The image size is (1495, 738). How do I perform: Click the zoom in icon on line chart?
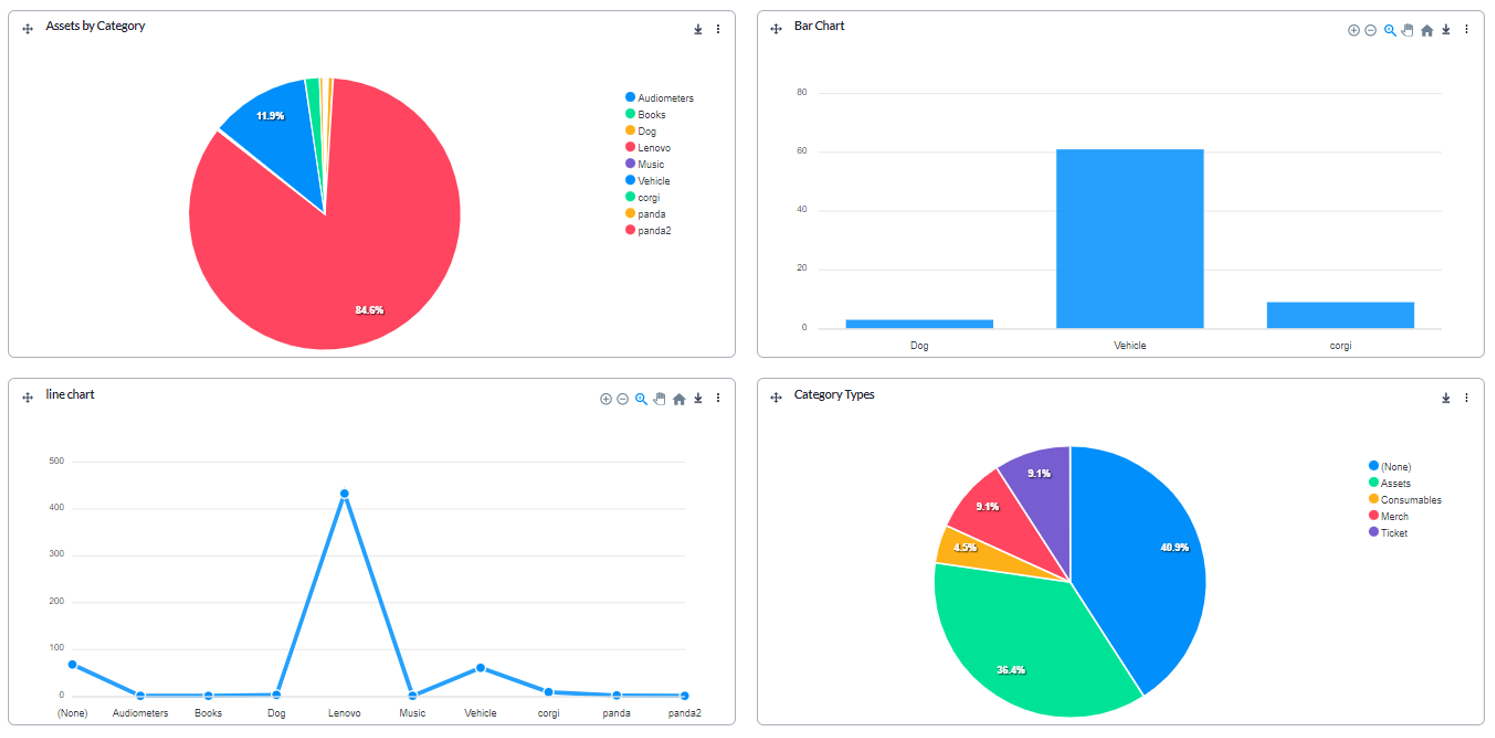coord(605,399)
